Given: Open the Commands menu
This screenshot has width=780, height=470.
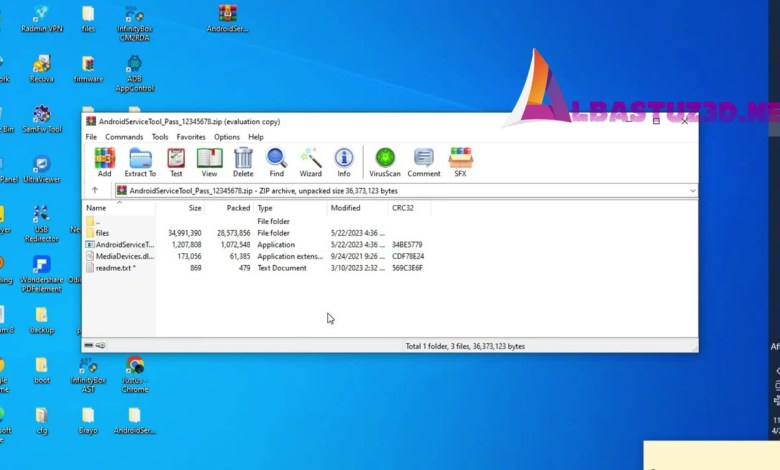Looking at the screenshot, I should [x=124, y=137].
